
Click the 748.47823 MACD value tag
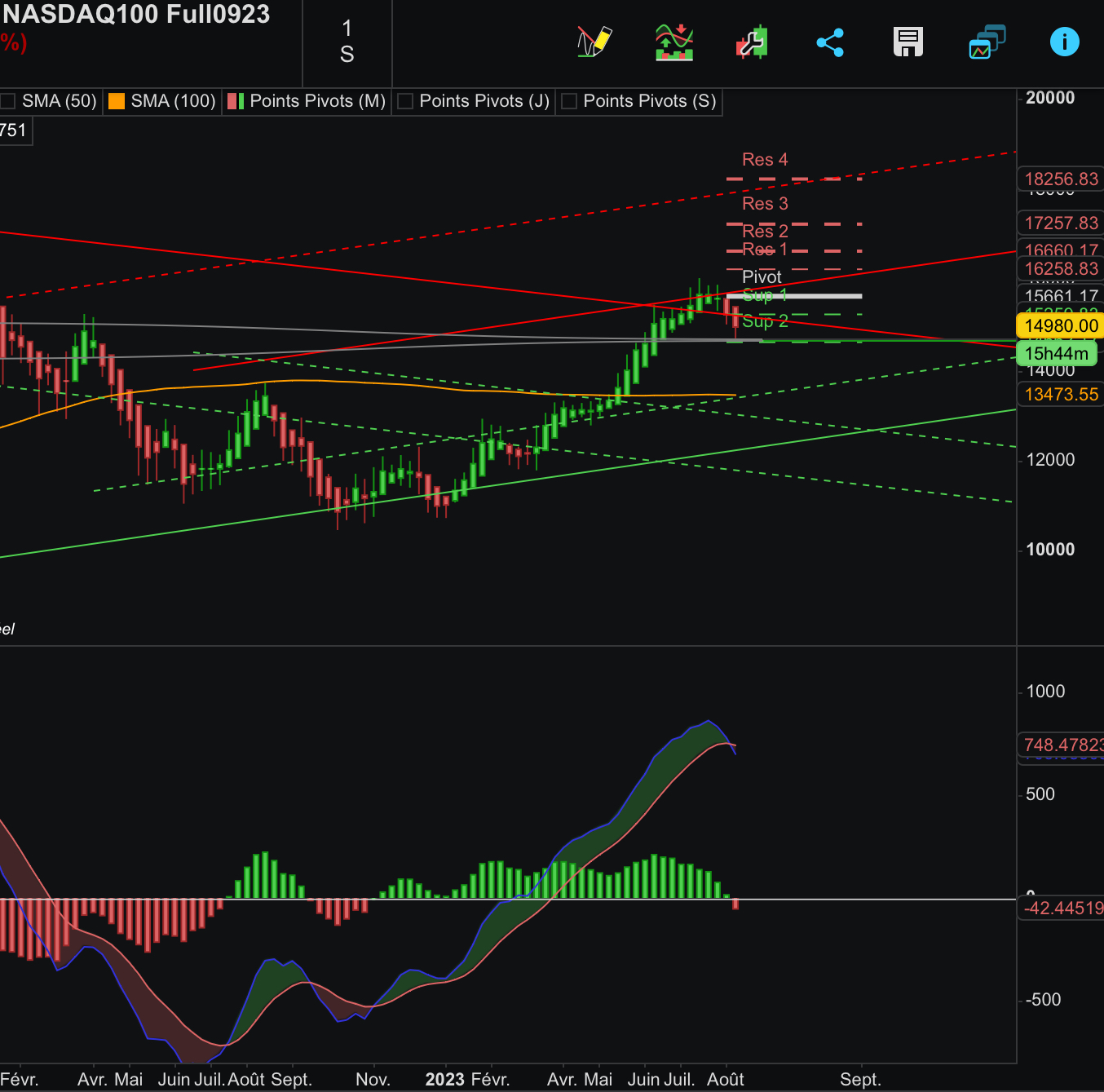[1061, 745]
